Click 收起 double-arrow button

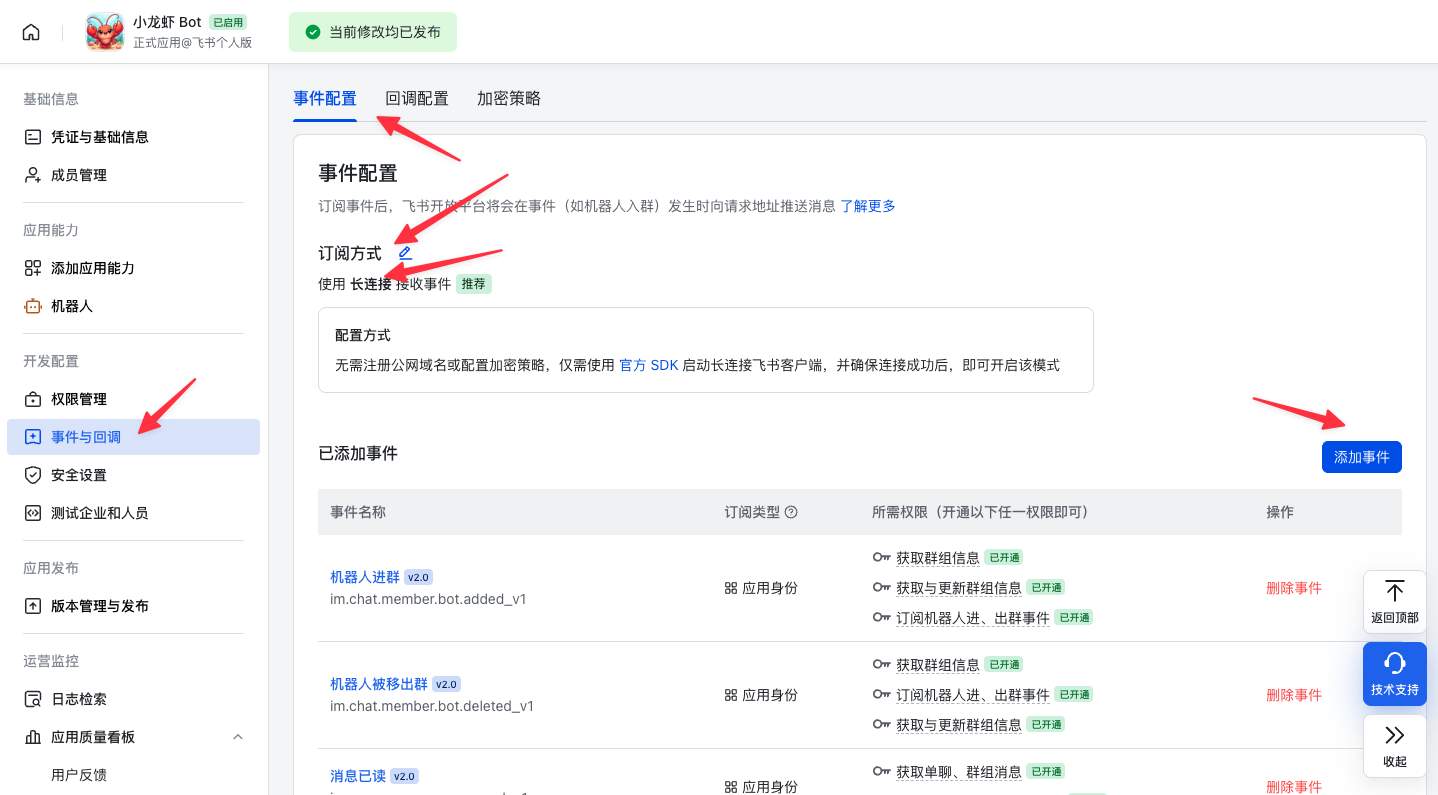pos(1395,746)
